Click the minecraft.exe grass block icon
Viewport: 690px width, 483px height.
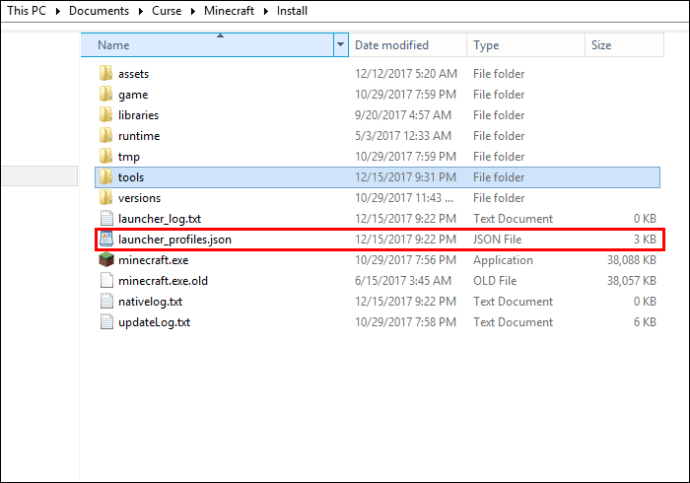(x=107, y=260)
